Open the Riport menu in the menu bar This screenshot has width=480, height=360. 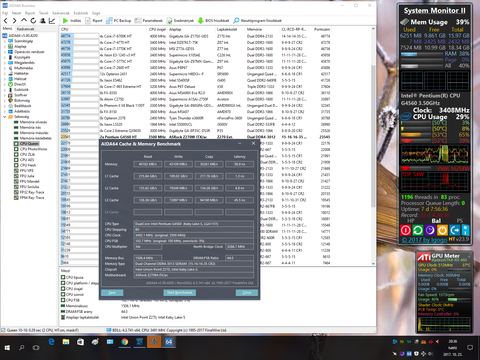[30, 13]
